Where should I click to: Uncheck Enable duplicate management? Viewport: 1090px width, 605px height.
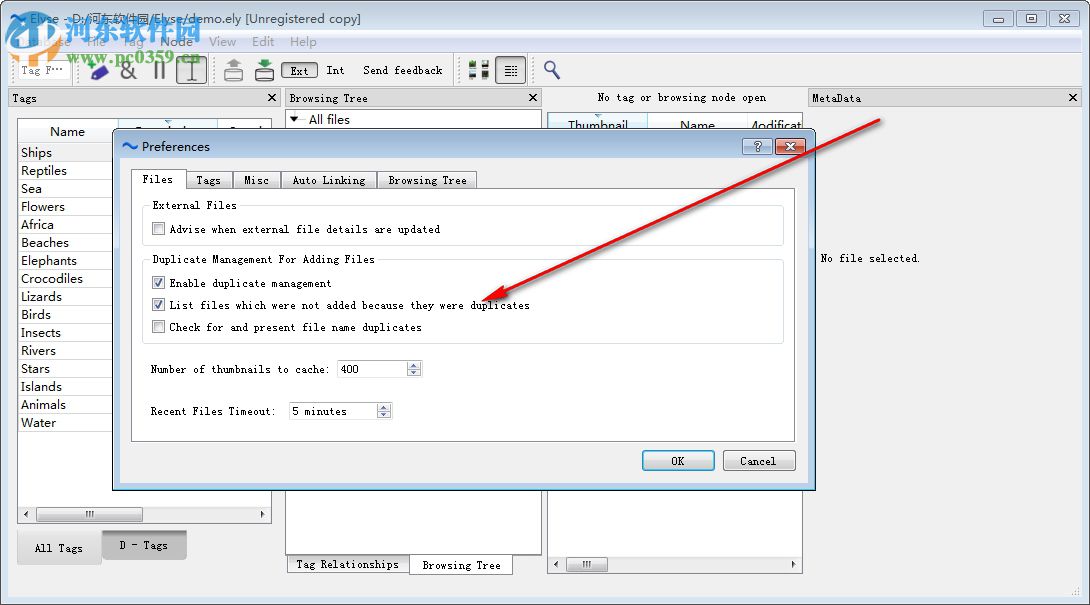pos(158,283)
